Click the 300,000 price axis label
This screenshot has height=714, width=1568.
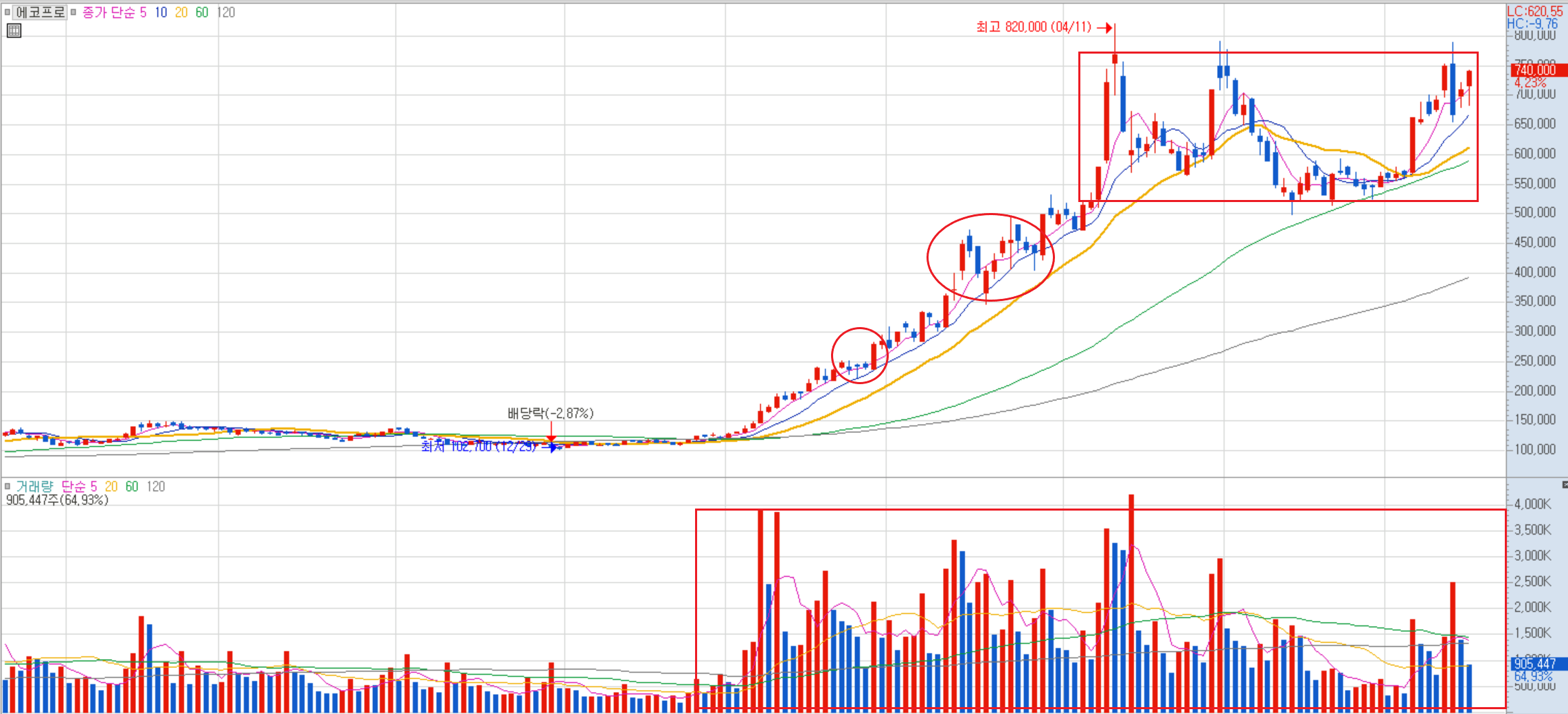pos(1535,331)
